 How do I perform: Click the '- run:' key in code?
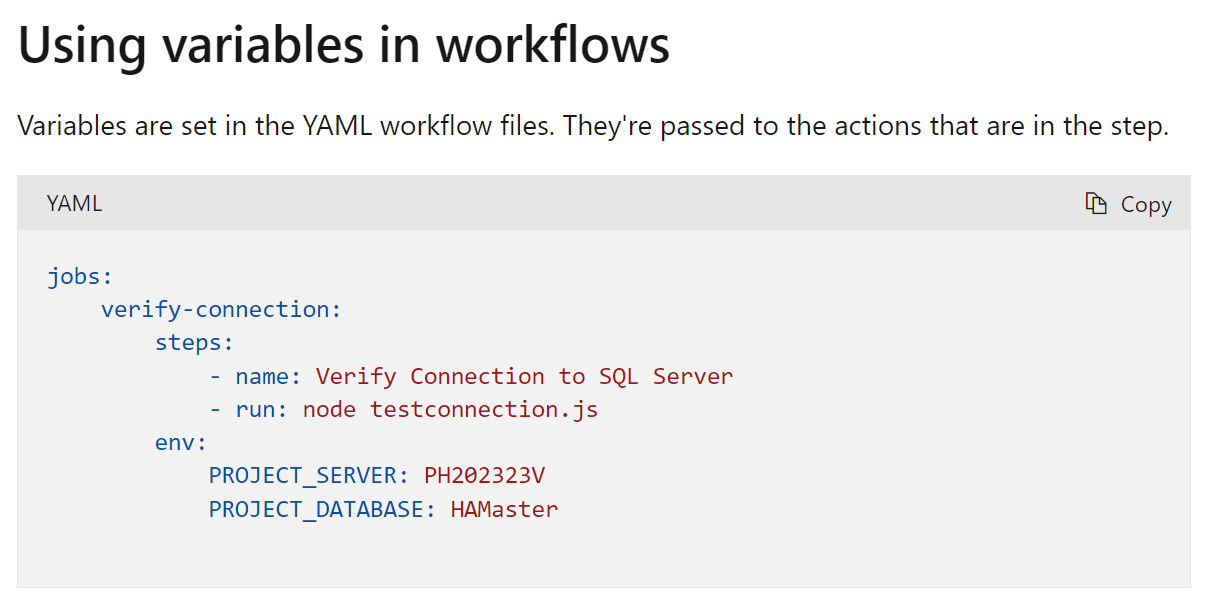point(248,409)
